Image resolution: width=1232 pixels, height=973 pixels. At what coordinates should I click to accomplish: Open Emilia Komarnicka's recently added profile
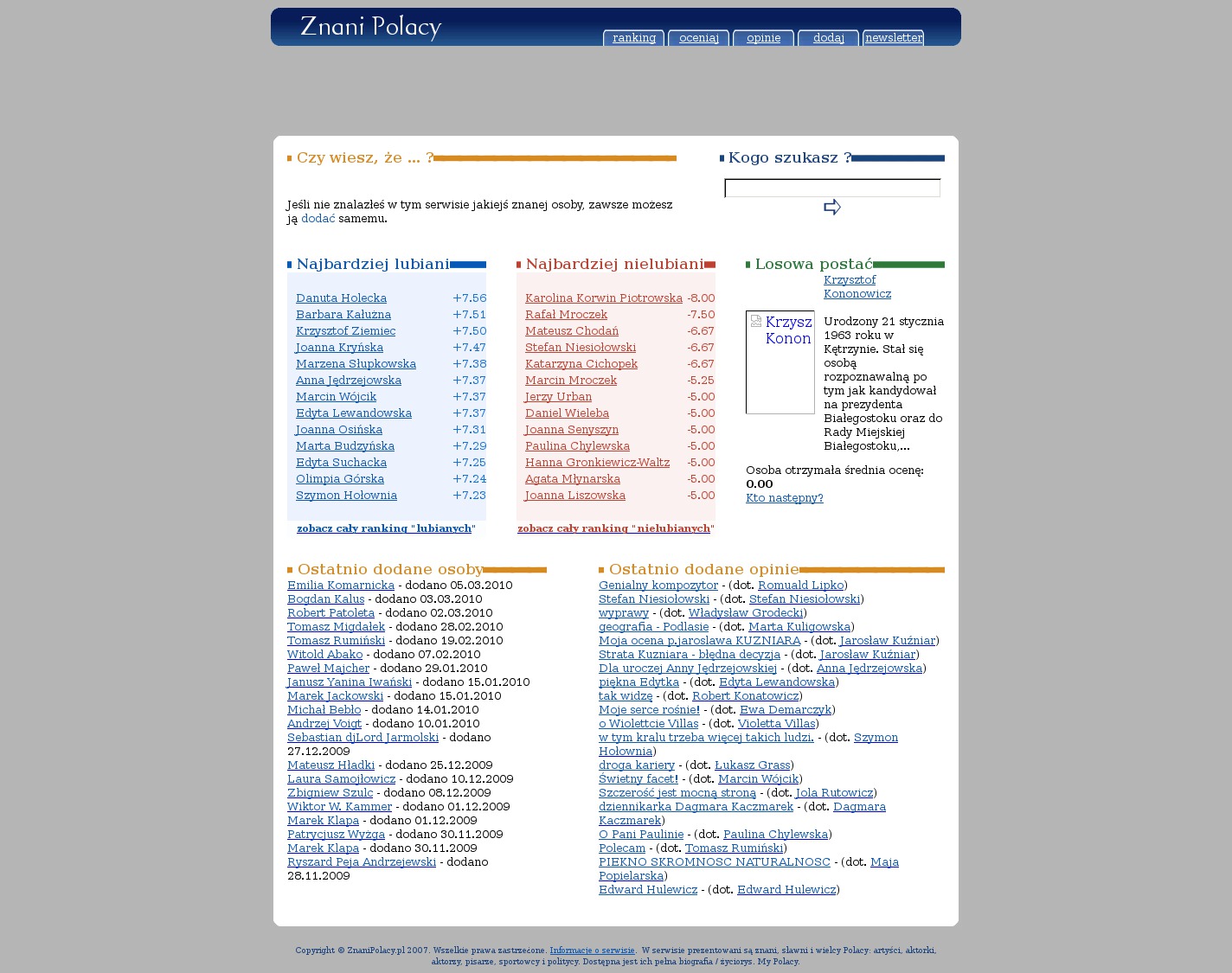point(340,586)
